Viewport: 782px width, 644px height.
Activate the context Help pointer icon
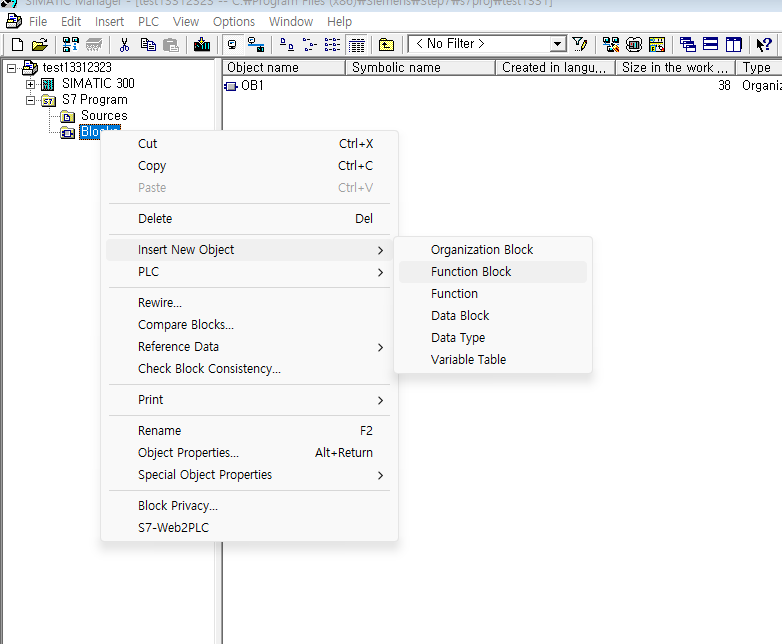(x=764, y=44)
